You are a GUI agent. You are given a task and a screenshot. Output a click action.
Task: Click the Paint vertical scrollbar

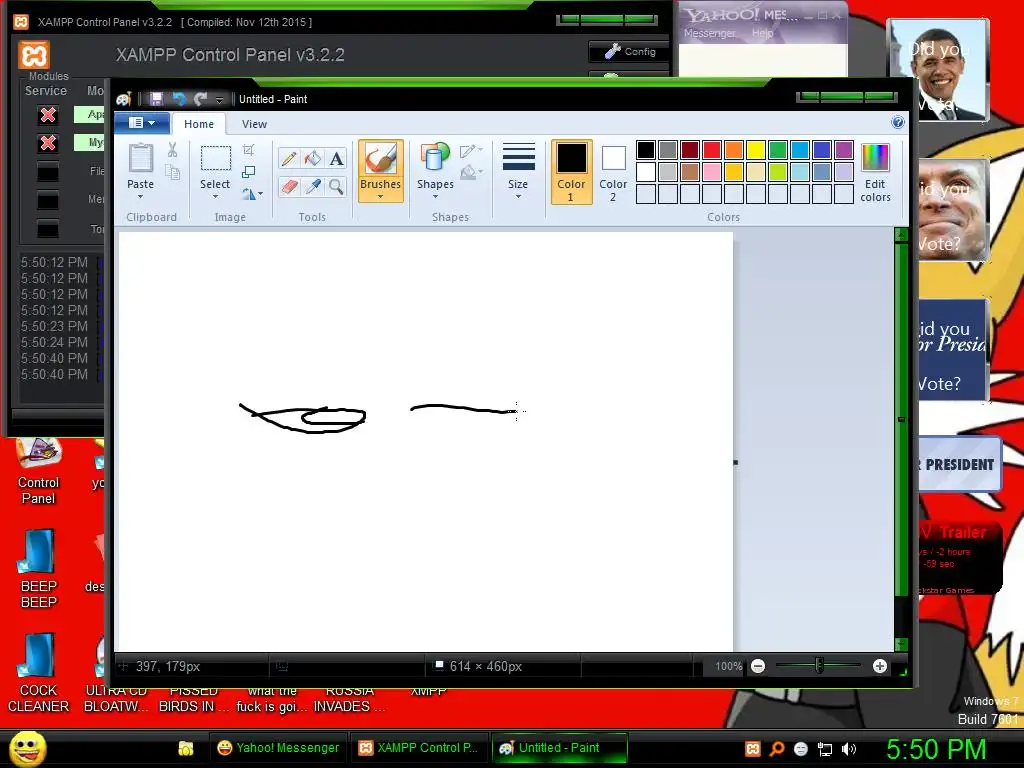(x=901, y=439)
